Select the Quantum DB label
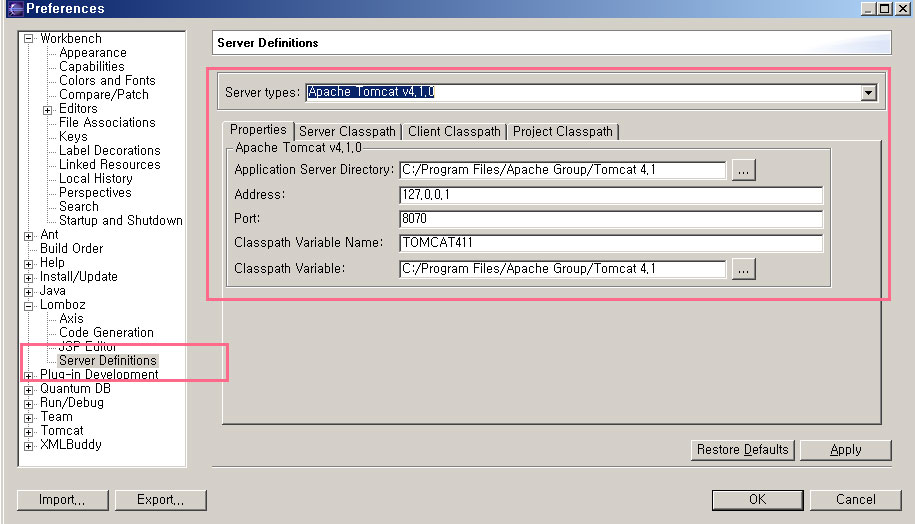The width and height of the screenshot is (915, 524). [75, 389]
